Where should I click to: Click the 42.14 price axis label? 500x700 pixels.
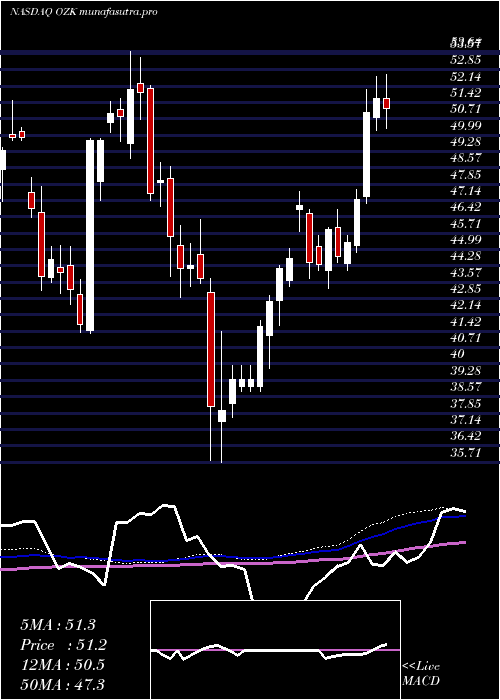pos(466,305)
